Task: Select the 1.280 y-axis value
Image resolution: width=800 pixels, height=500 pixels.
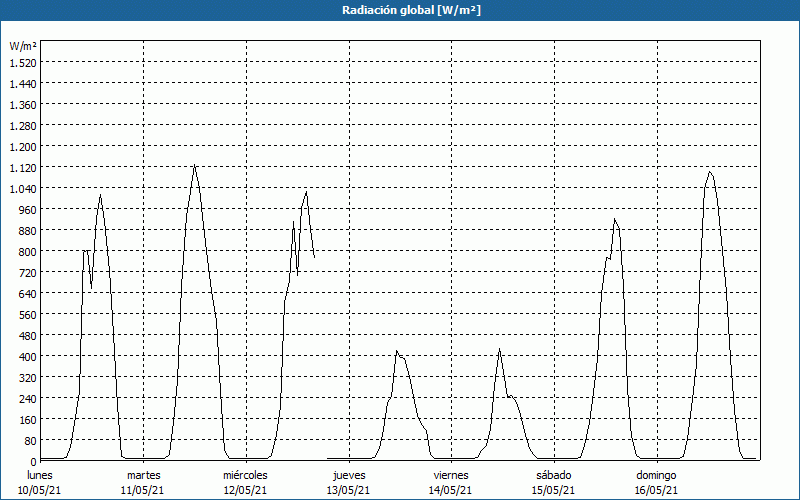Action: click(x=23, y=126)
